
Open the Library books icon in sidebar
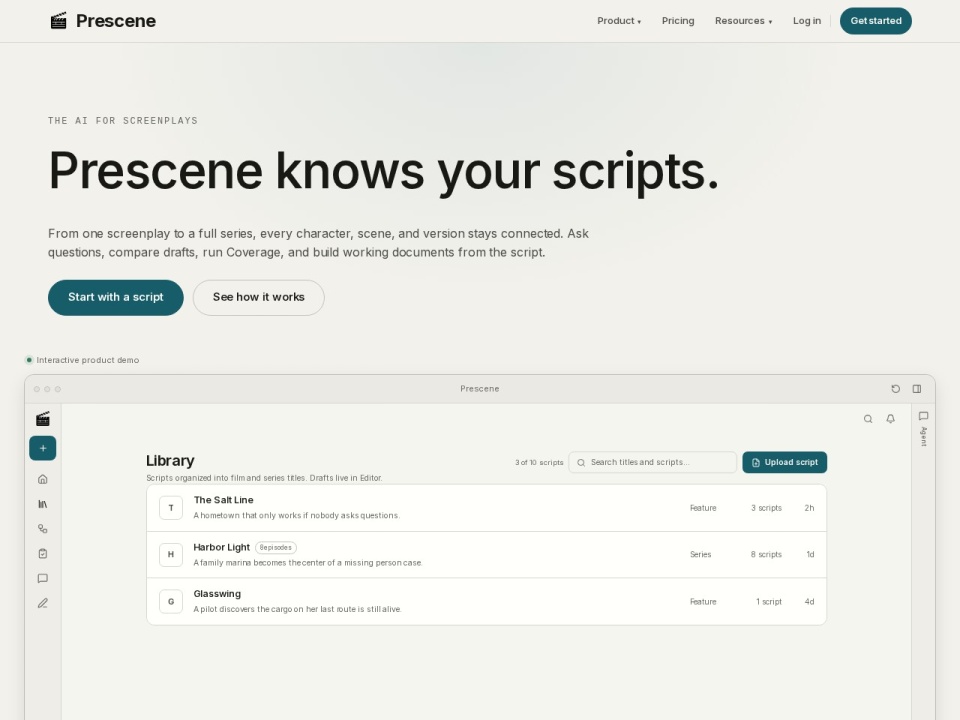point(43,504)
